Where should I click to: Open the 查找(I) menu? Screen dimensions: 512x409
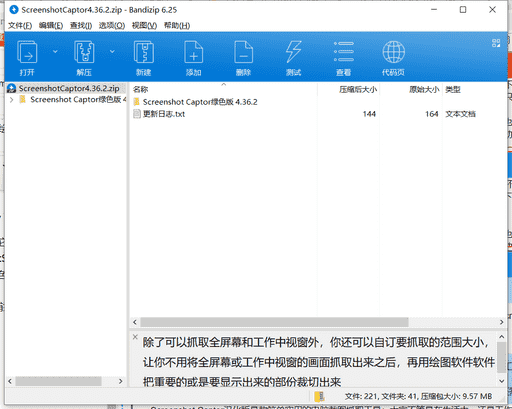81,26
